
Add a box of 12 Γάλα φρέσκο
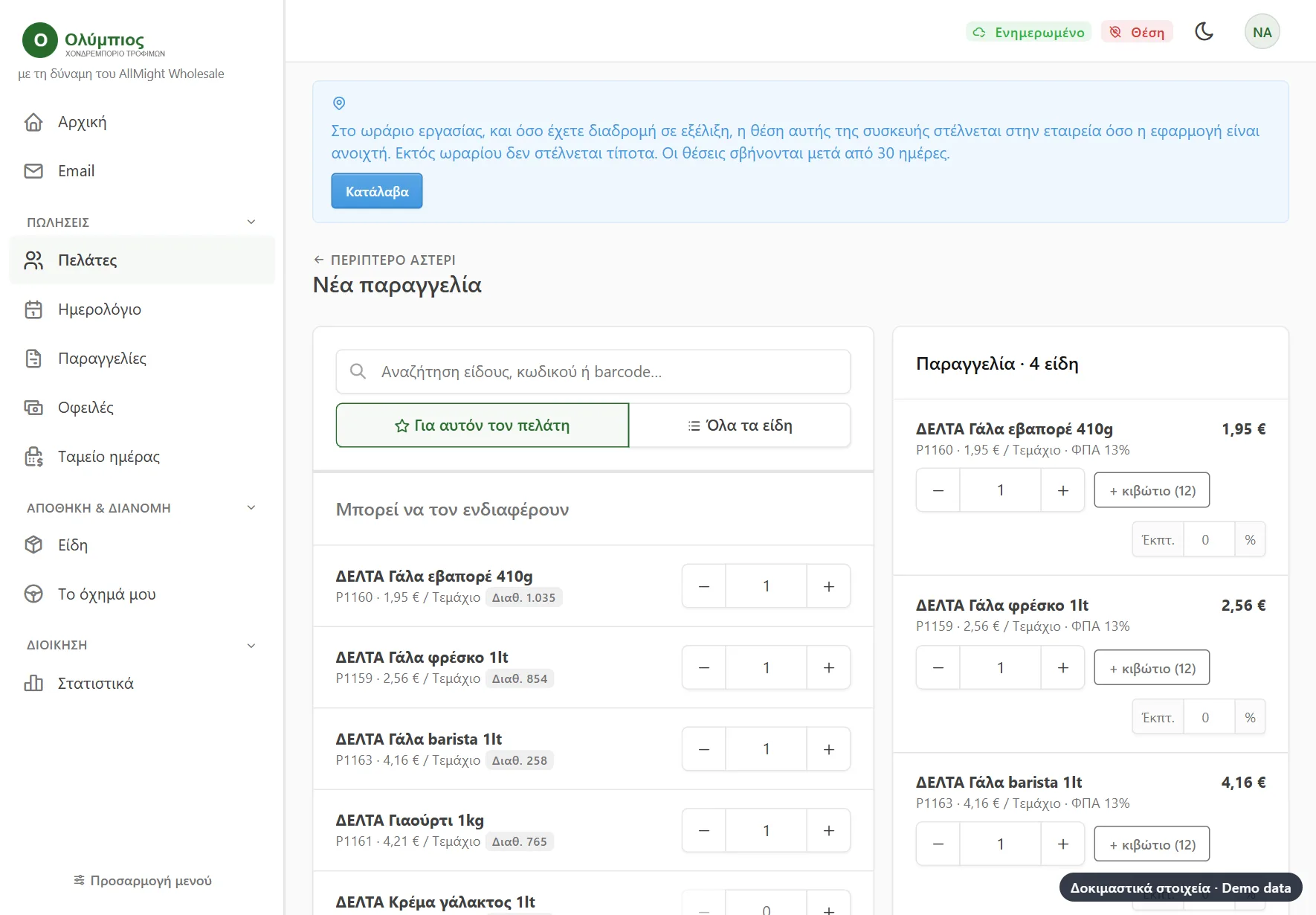coord(1152,668)
